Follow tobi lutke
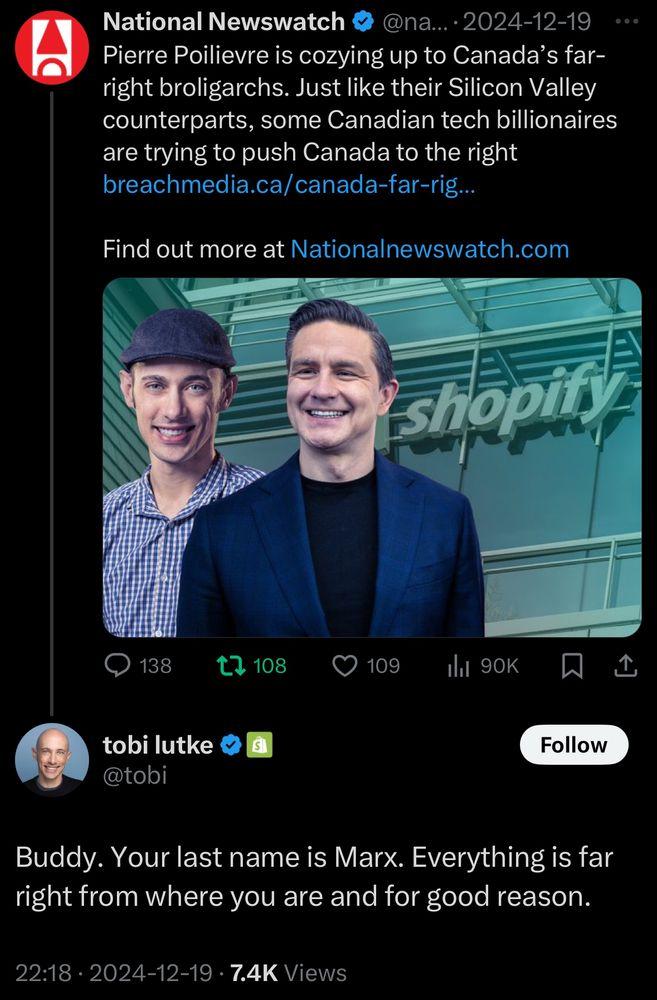Screen dimensions: 657x1000 coord(574,745)
